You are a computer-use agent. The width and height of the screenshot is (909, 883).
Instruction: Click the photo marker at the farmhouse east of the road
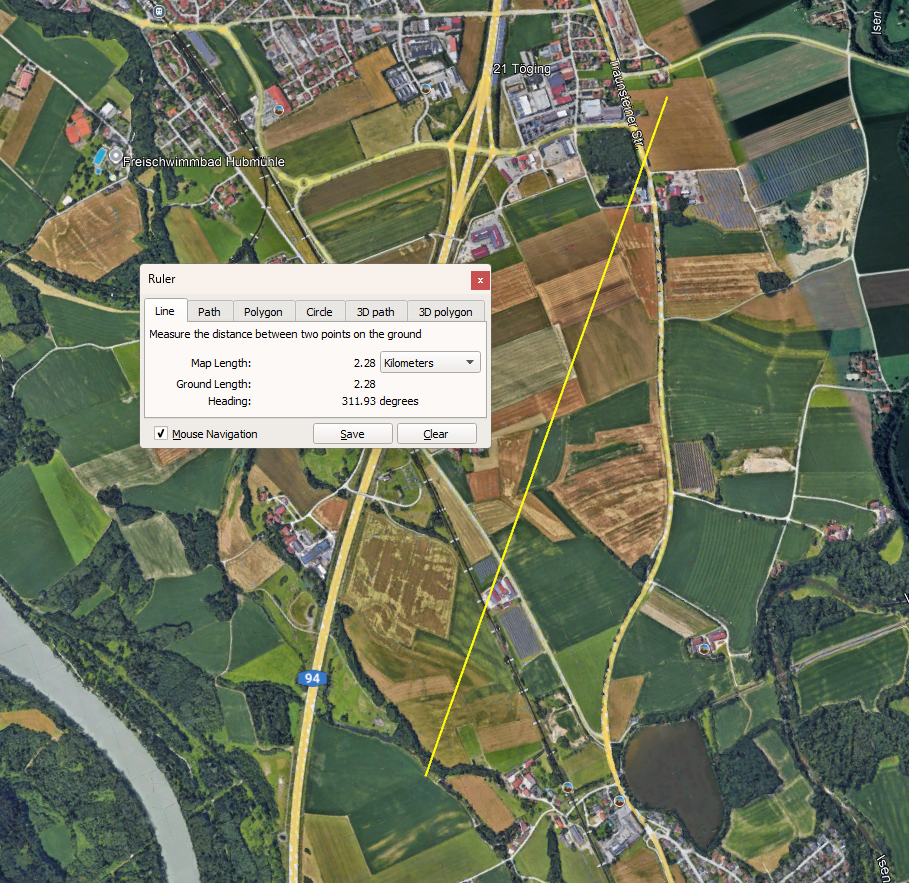coord(704,648)
